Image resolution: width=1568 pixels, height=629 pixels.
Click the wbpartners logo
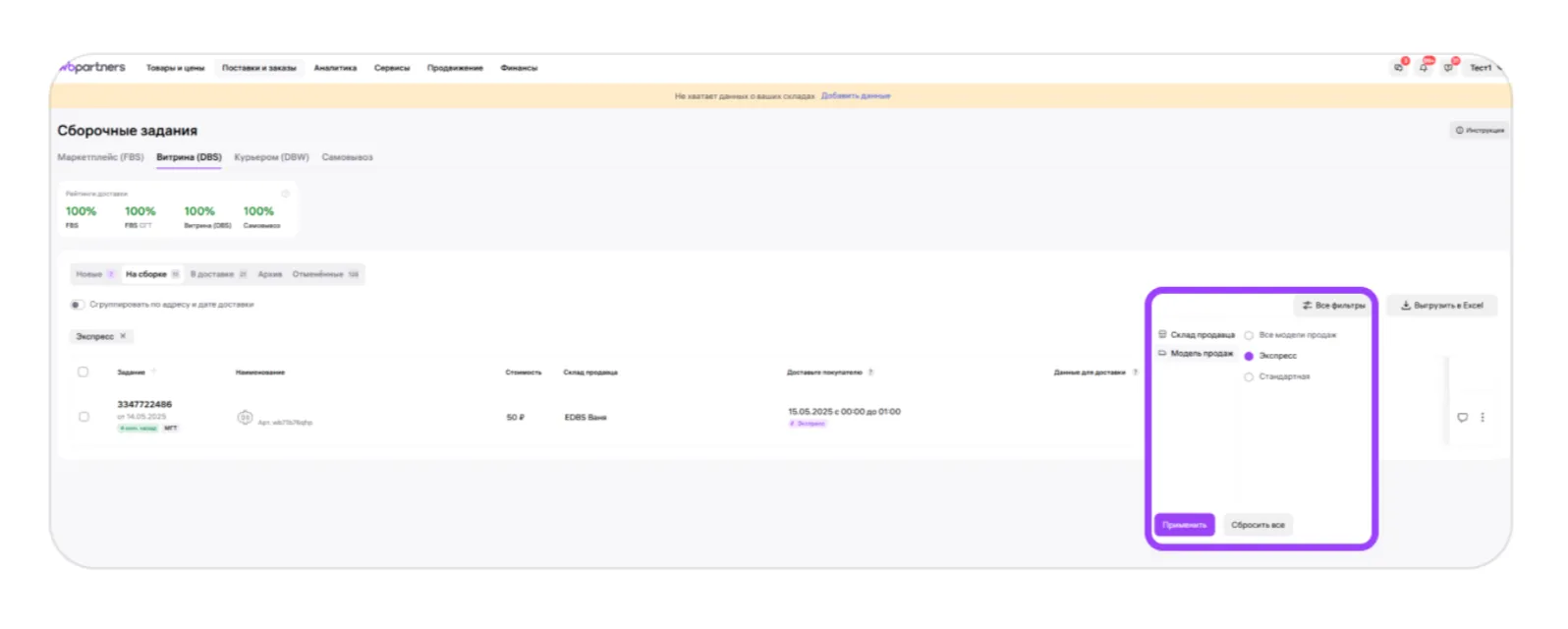click(93, 68)
